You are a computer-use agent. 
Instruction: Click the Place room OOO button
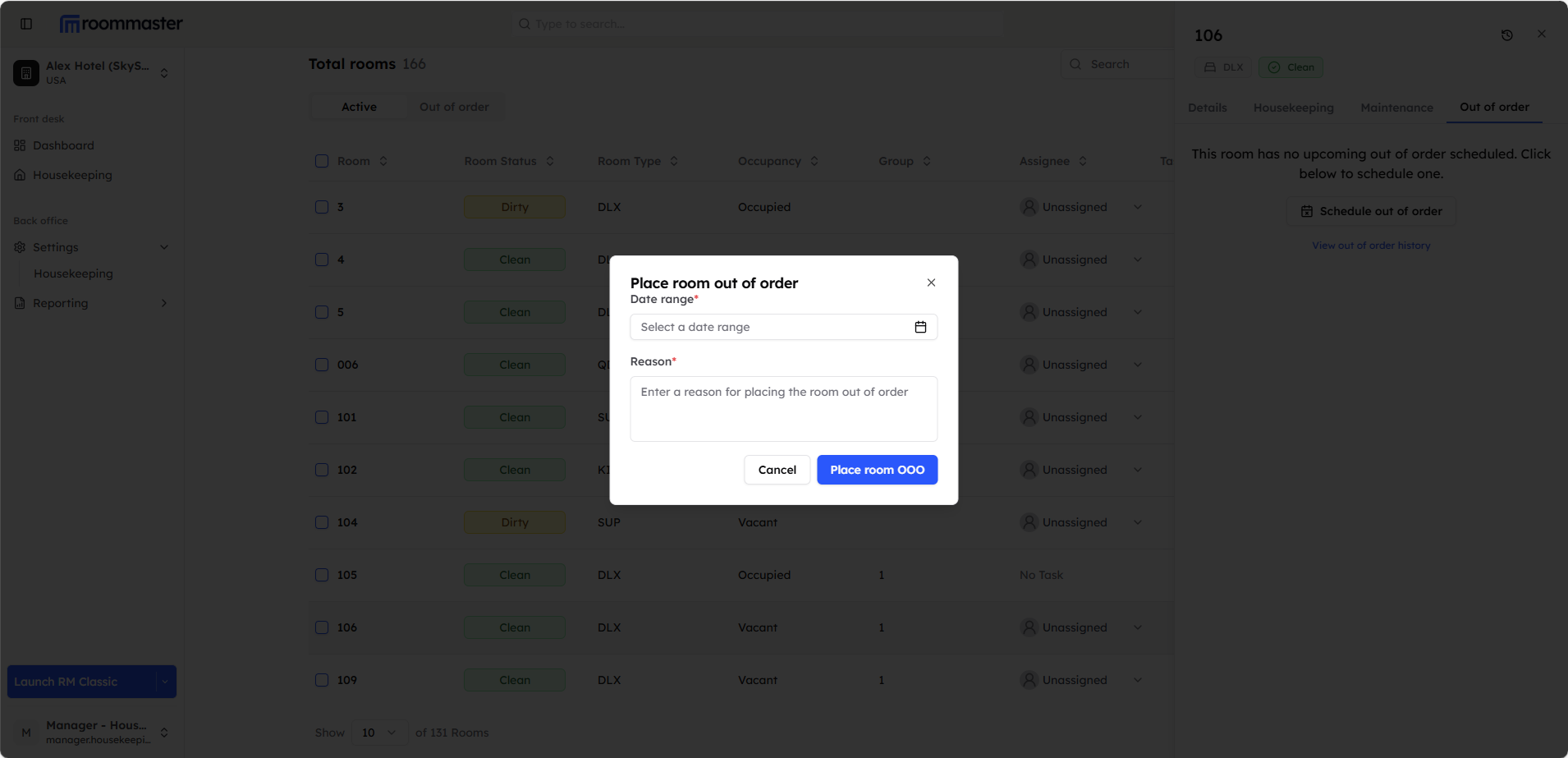(x=877, y=470)
